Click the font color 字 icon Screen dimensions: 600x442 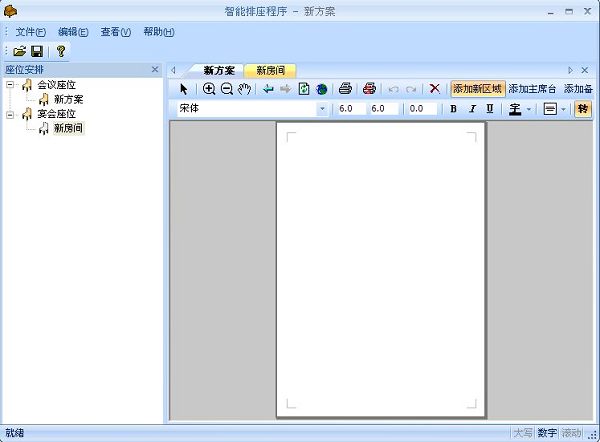[515, 109]
